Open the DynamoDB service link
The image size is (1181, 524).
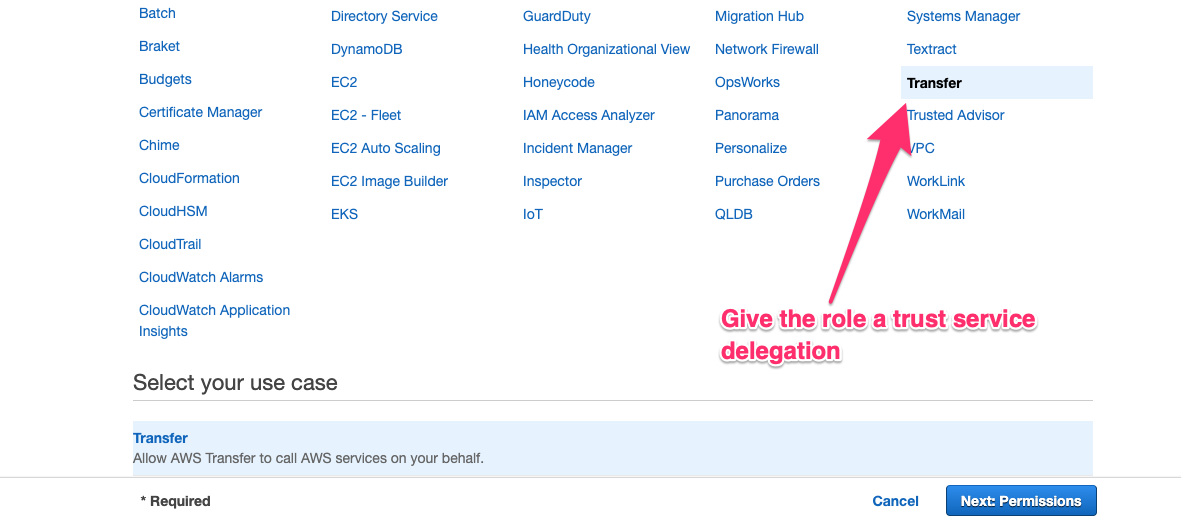click(366, 49)
